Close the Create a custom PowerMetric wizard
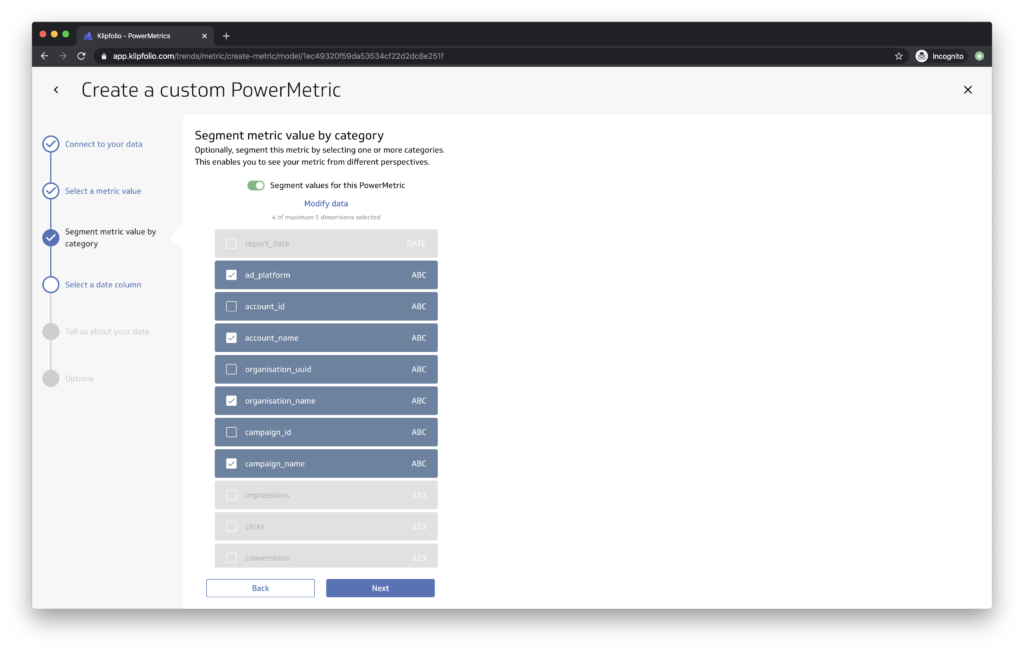1024x651 pixels. point(968,90)
